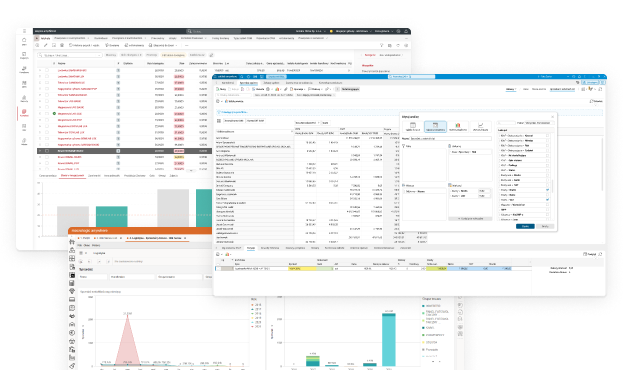Open the red-underlined tab below the record list
The height and width of the screenshot is (370, 626).
point(72,176)
